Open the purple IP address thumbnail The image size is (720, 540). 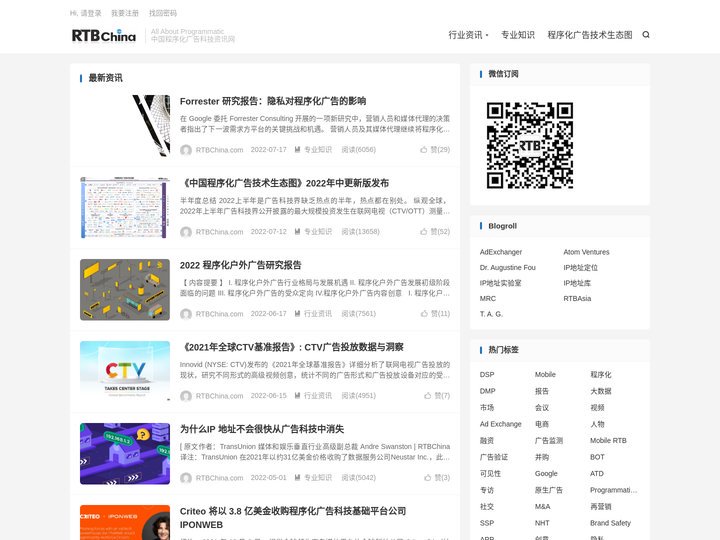(x=125, y=454)
